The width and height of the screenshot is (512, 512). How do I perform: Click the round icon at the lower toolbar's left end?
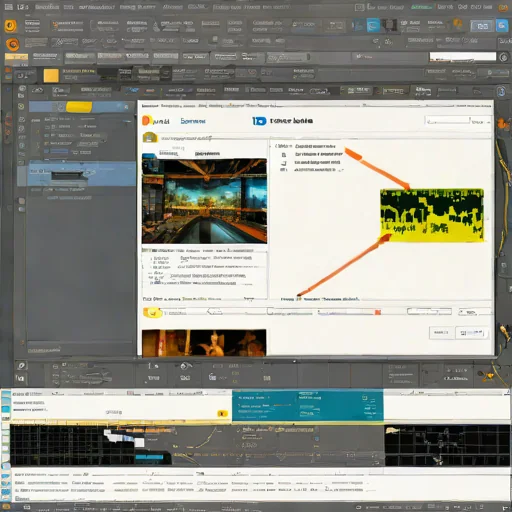[21, 366]
